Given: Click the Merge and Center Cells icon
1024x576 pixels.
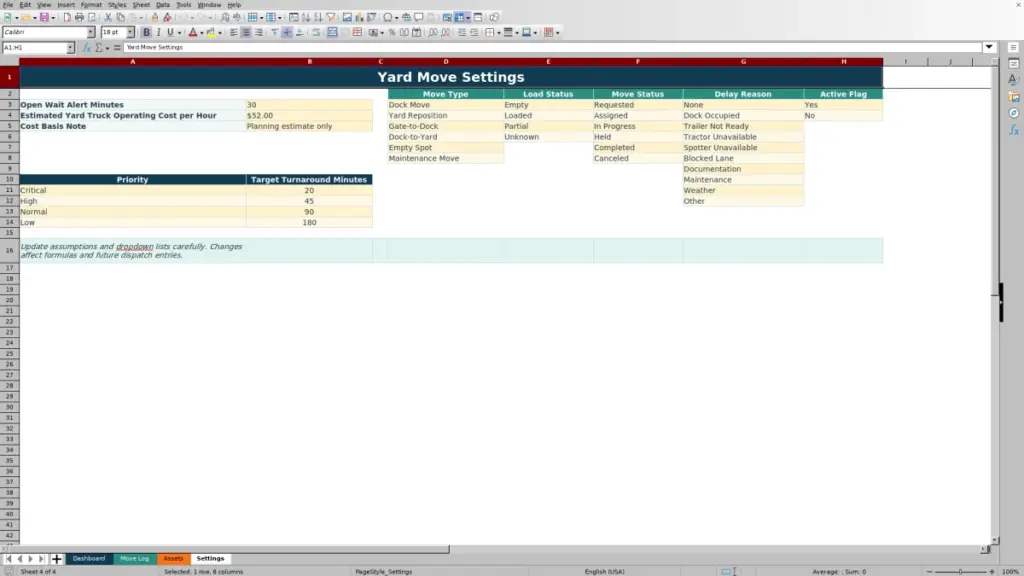Looking at the screenshot, I should coord(332,32).
